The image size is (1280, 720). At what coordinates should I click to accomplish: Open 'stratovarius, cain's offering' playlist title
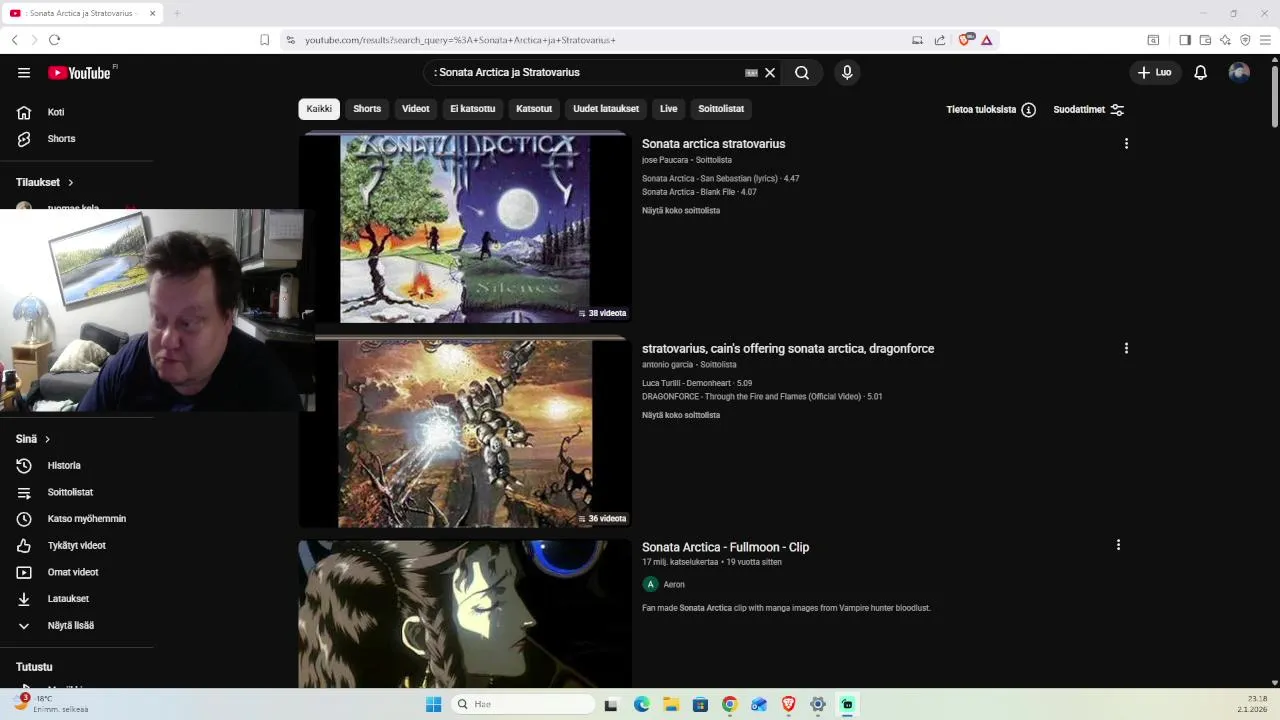[x=788, y=349]
